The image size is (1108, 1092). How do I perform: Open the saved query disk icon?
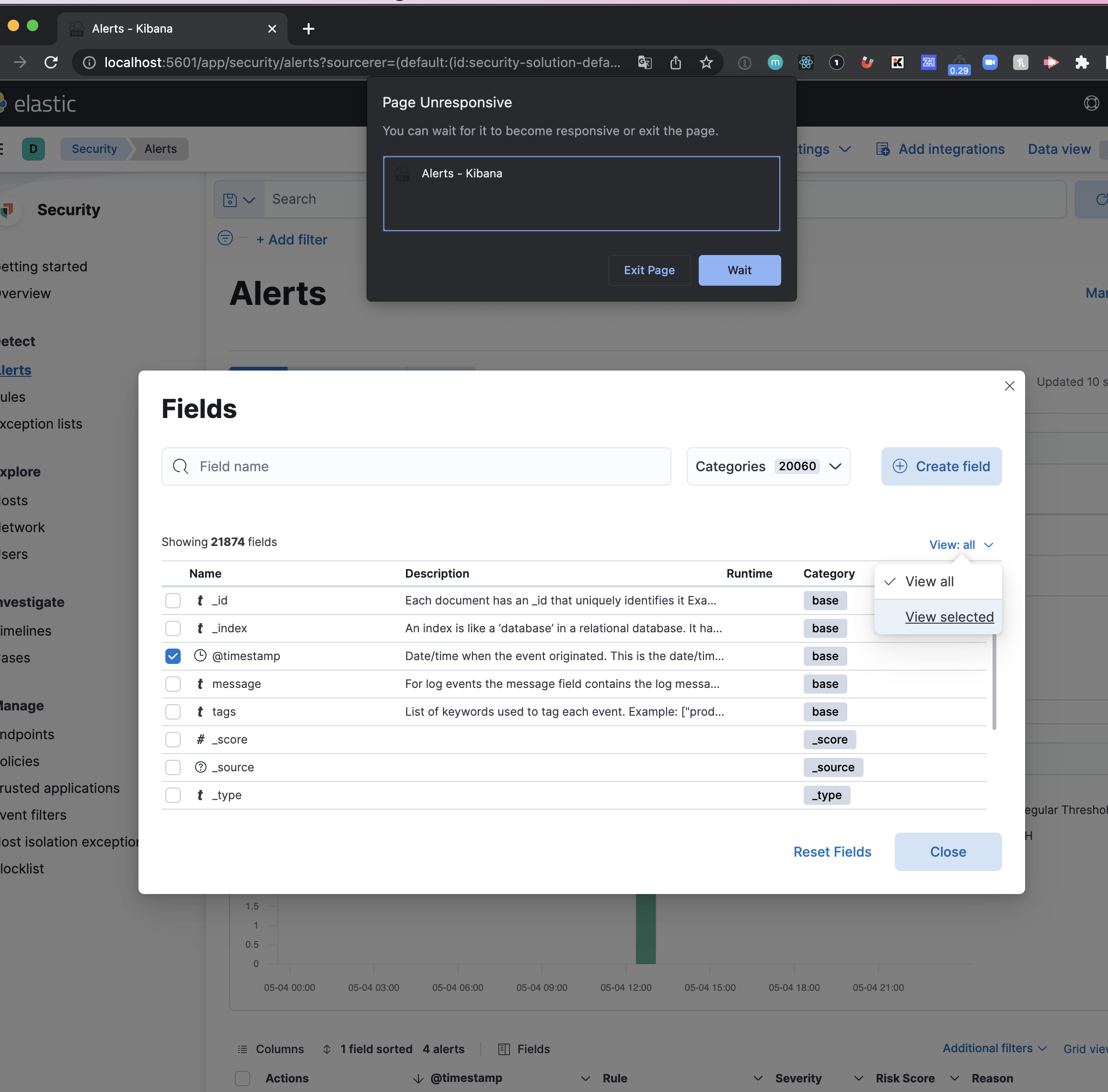click(230, 199)
